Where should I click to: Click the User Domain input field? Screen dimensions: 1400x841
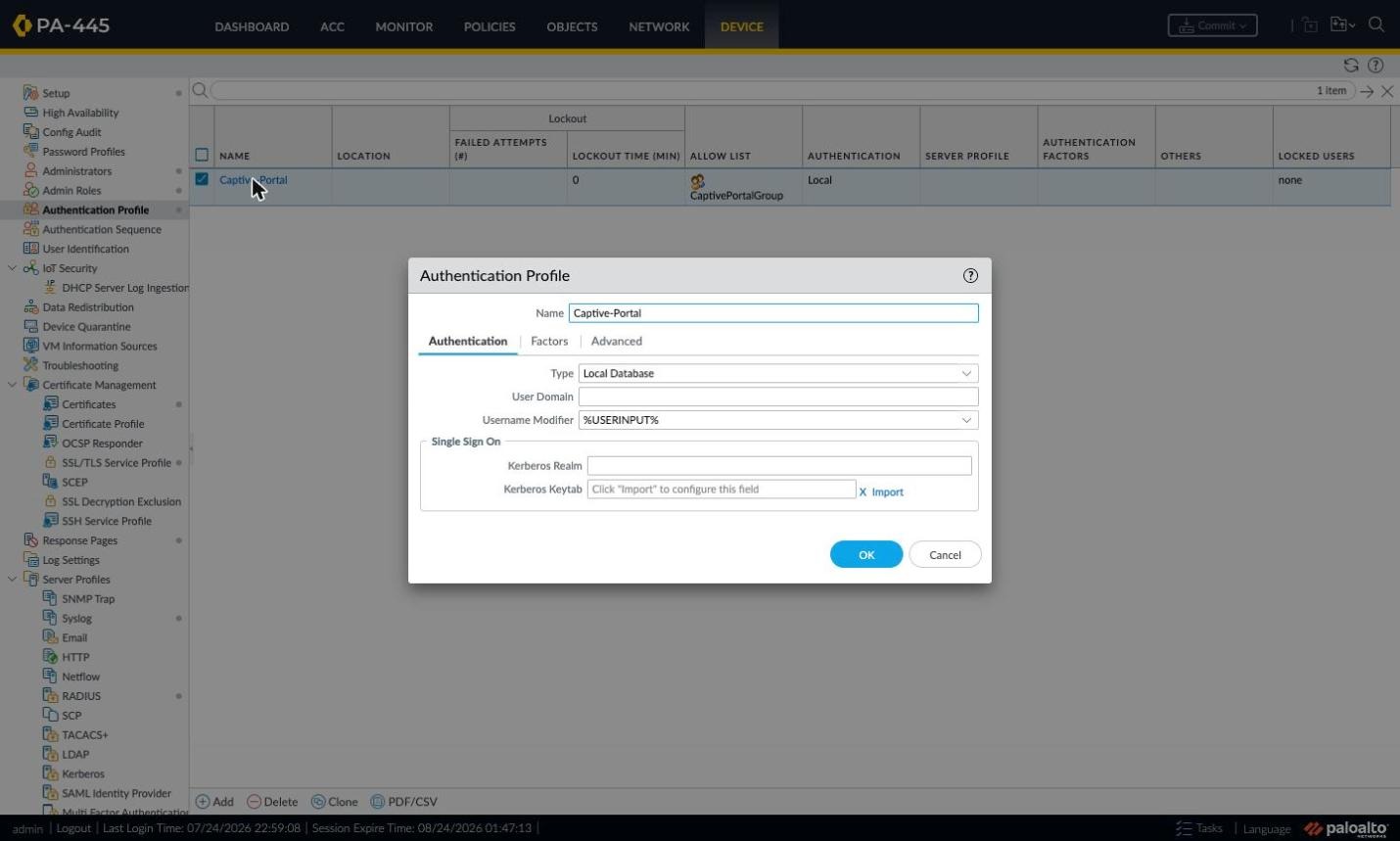pyautogui.click(x=778, y=397)
